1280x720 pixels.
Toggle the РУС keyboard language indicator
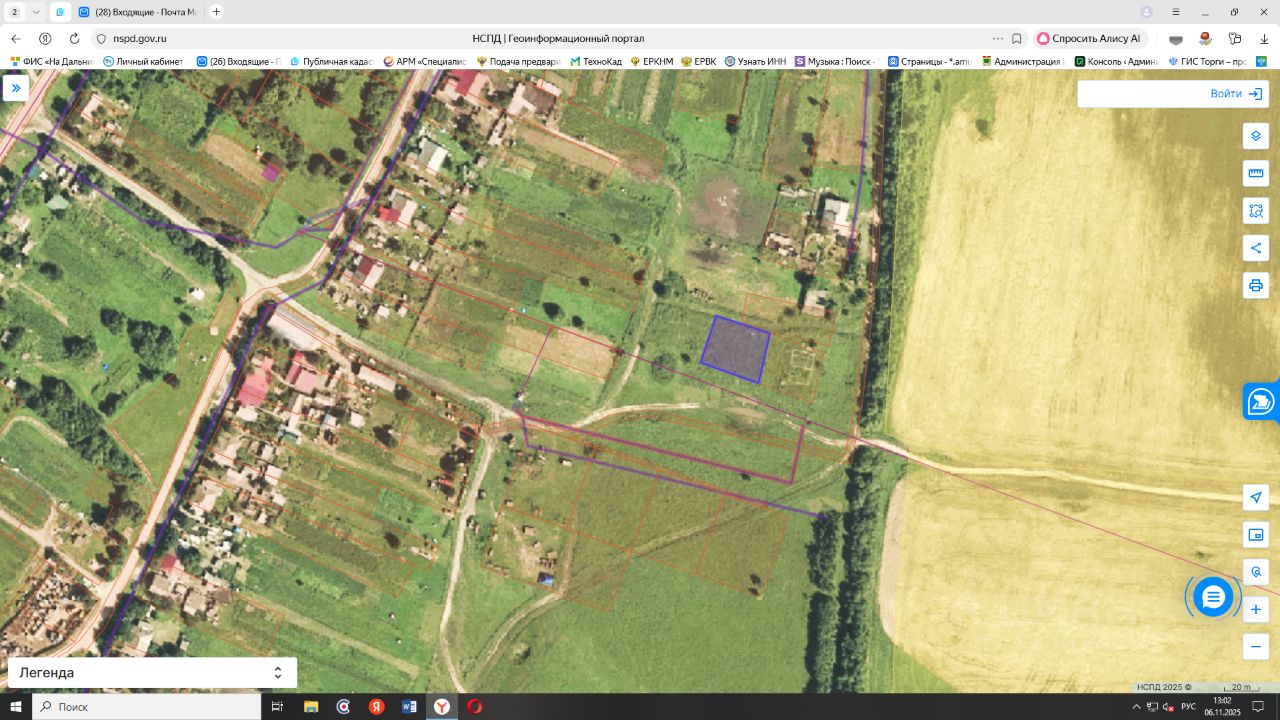click(1188, 707)
